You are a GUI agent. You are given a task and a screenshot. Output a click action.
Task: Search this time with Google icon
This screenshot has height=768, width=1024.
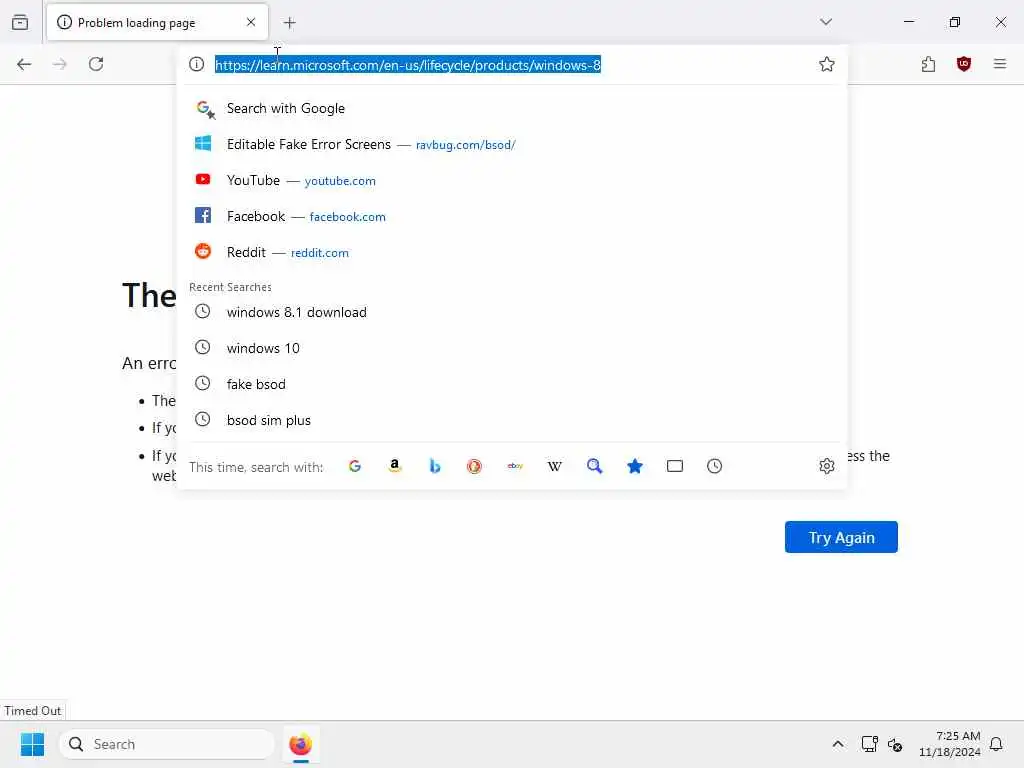click(355, 466)
